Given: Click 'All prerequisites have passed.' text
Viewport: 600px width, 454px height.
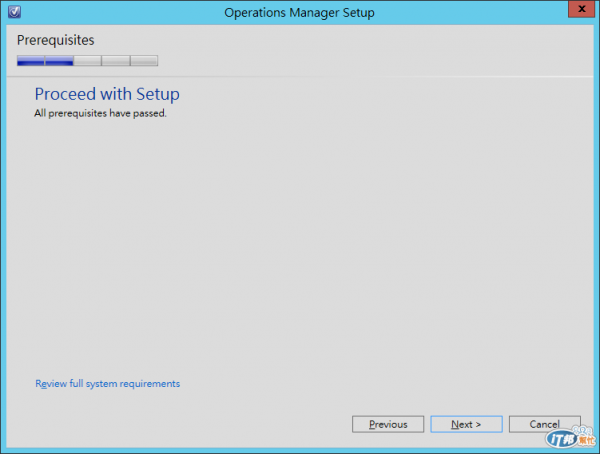Looking at the screenshot, I should click(x=100, y=113).
